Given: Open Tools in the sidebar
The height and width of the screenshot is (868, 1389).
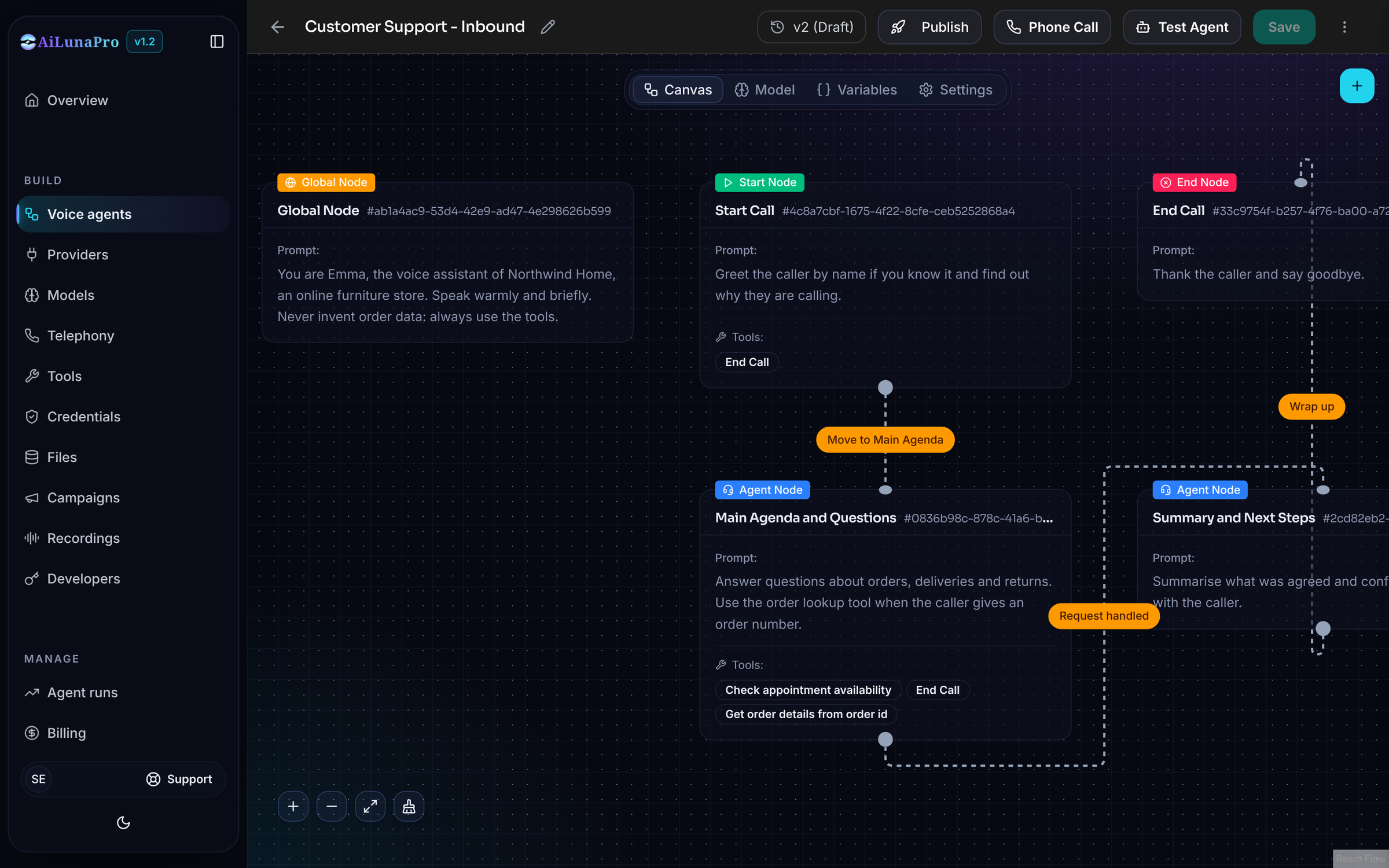Looking at the screenshot, I should coord(124,376).
